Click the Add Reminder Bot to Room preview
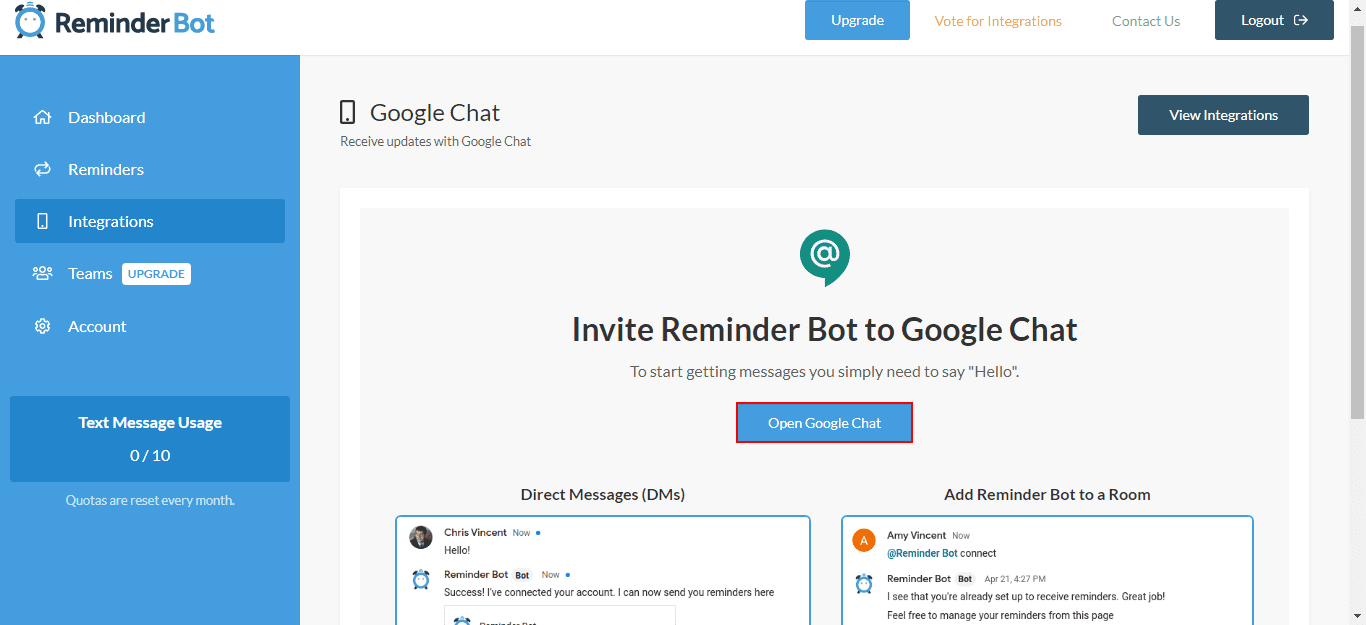 [1047, 570]
